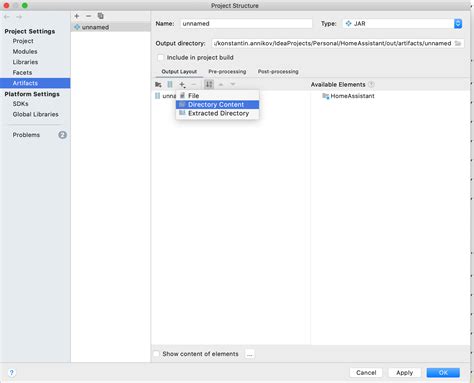This screenshot has width=474, height=383.
Task: Remove the selected artifact with minus icon
Action: pos(88,16)
